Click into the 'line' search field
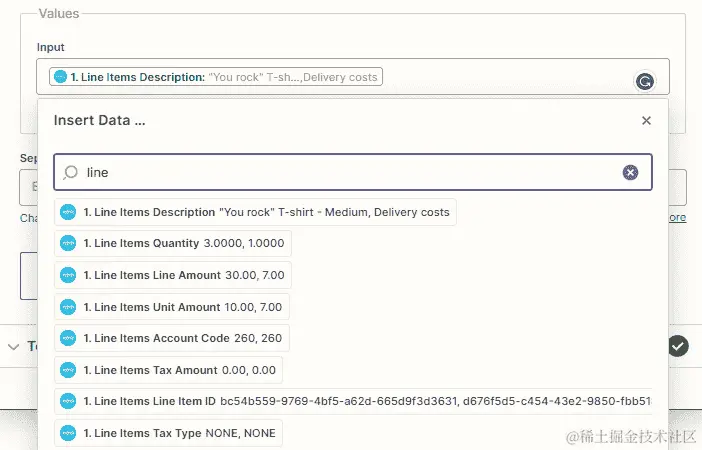The width and height of the screenshot is (702, 450). pos(353,172)
